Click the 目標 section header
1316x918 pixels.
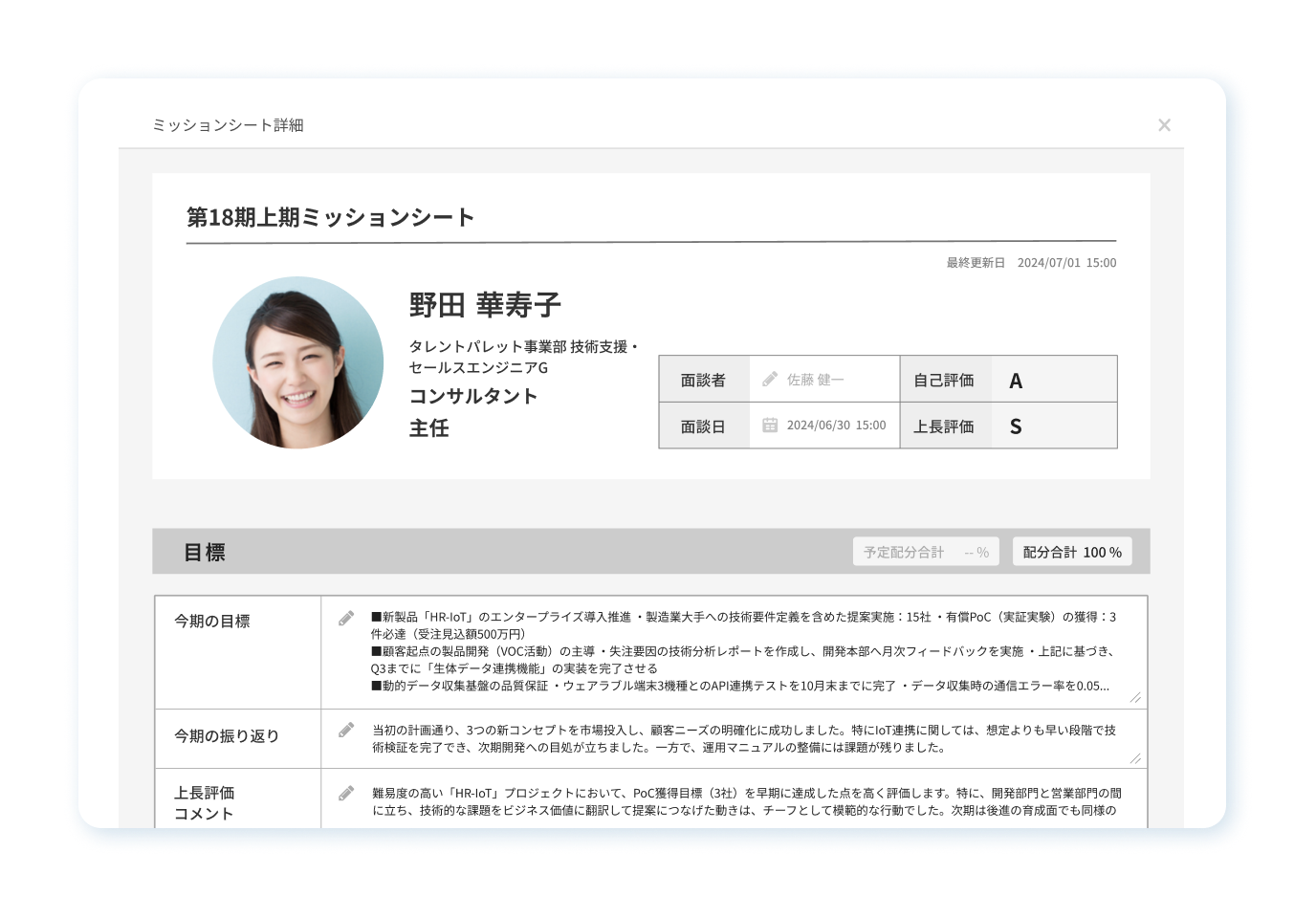coord(205,552)
